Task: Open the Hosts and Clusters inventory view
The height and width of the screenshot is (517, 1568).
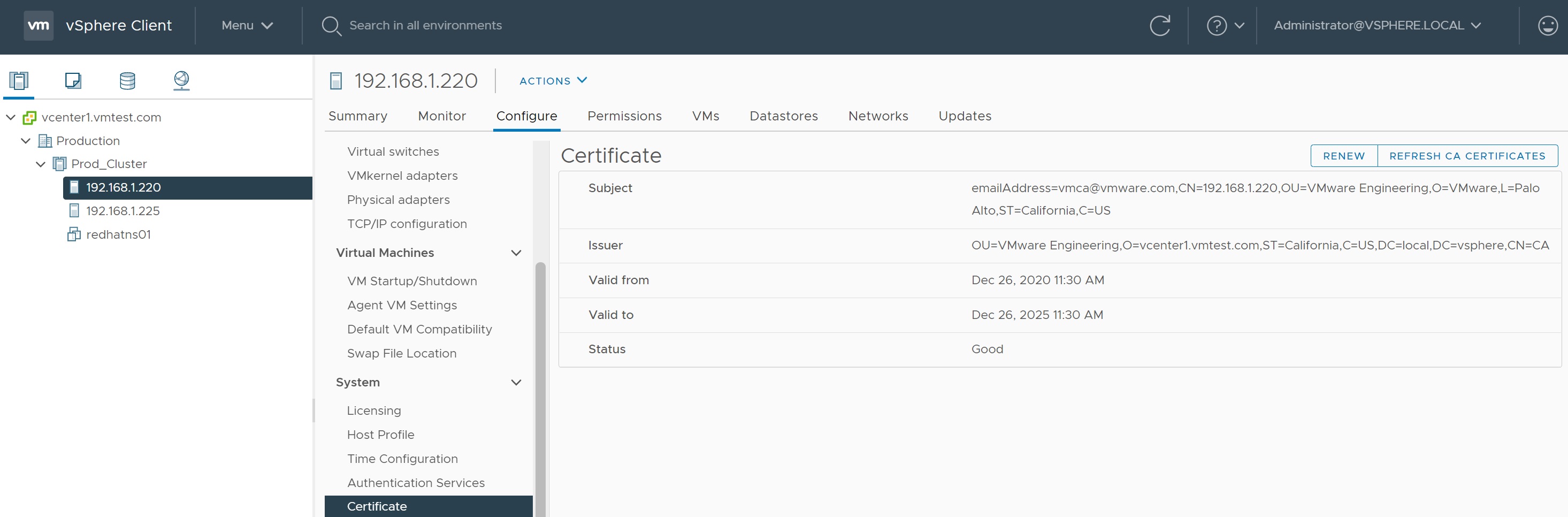Action: point(19,80)
